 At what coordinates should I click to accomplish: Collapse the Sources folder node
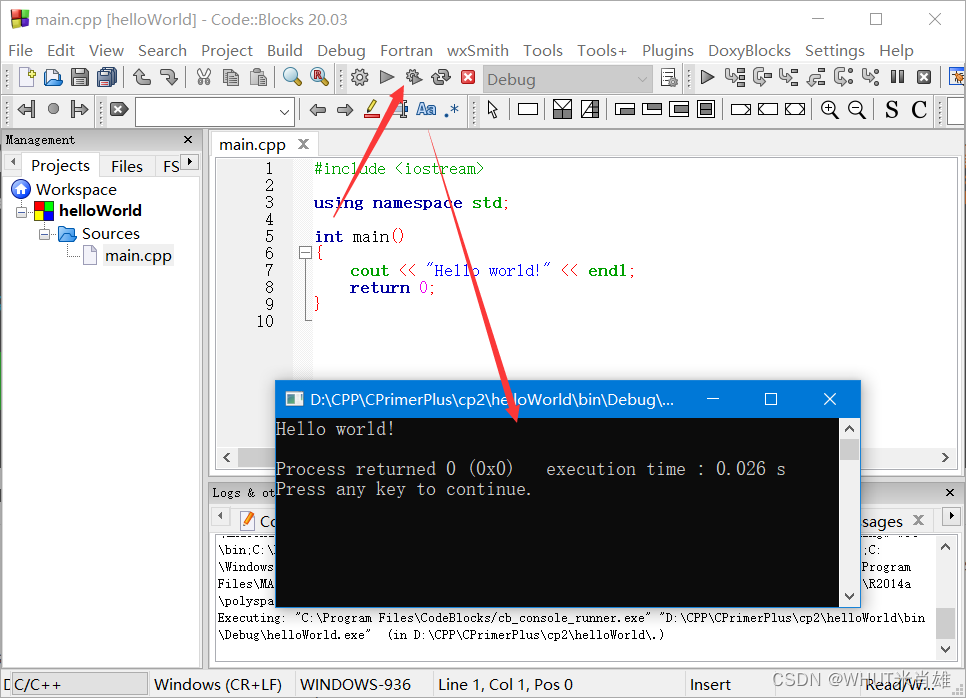coord(44,234)
